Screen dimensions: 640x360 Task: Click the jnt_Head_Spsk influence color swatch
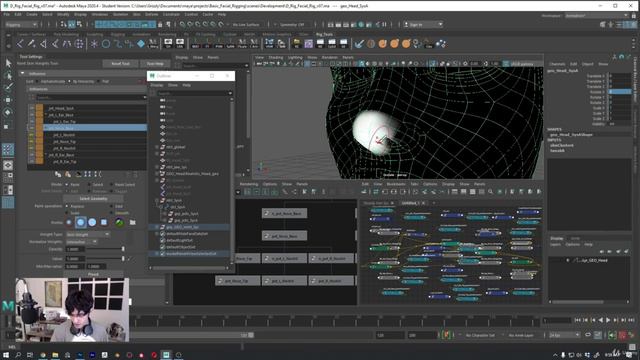(40, 108)
